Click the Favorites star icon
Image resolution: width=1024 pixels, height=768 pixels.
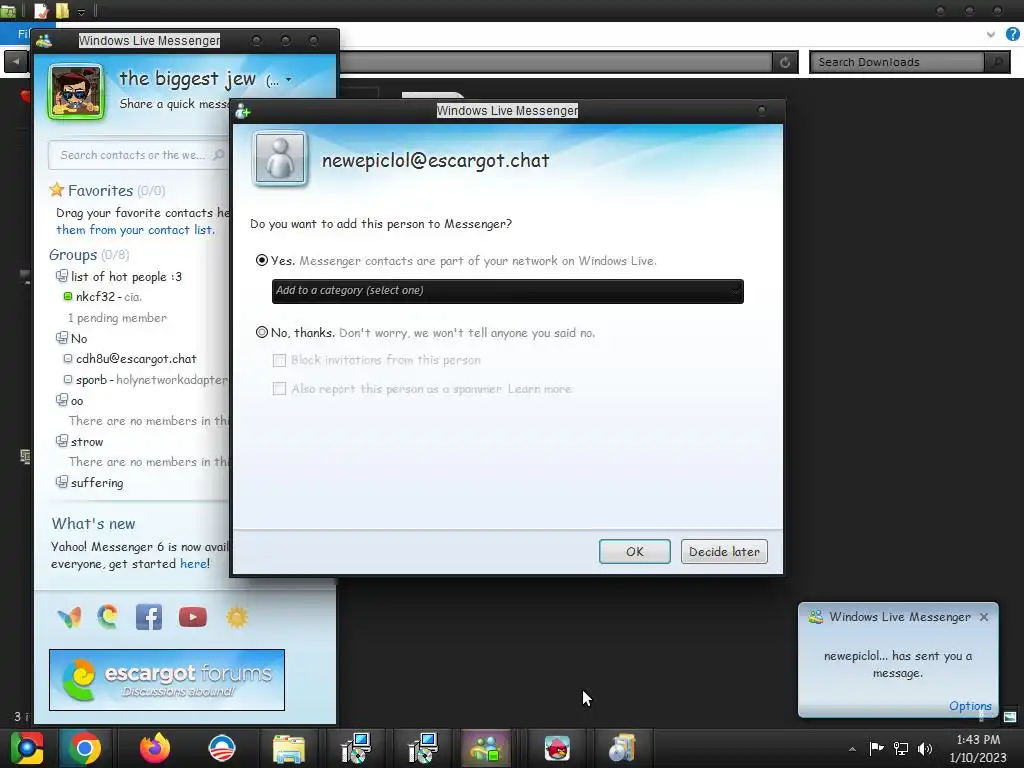(57, 190)
